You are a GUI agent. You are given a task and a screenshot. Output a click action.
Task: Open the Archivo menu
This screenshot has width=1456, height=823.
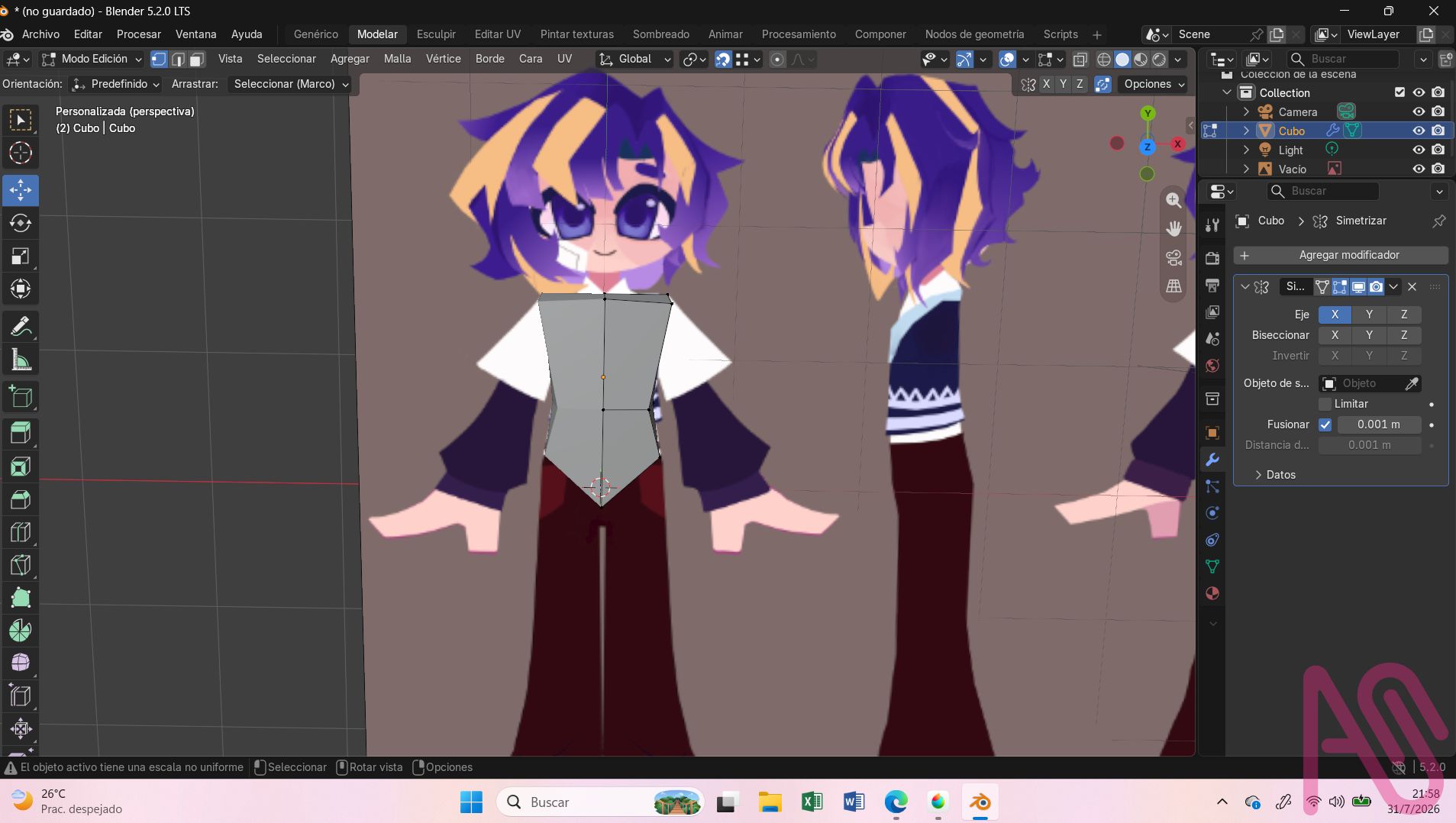[40, 34]
